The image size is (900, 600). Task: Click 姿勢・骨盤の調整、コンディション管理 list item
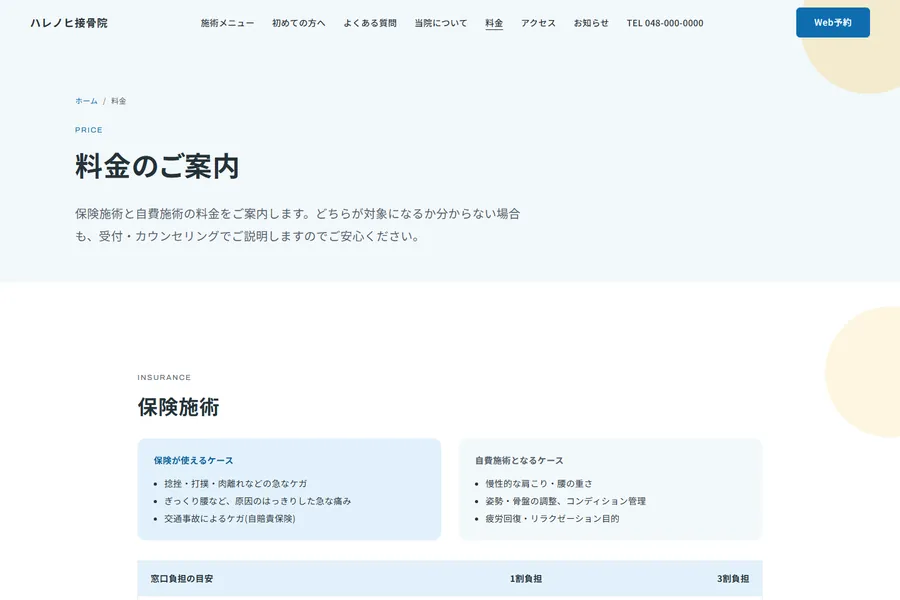pyautogui.click(x=565, y=501)
